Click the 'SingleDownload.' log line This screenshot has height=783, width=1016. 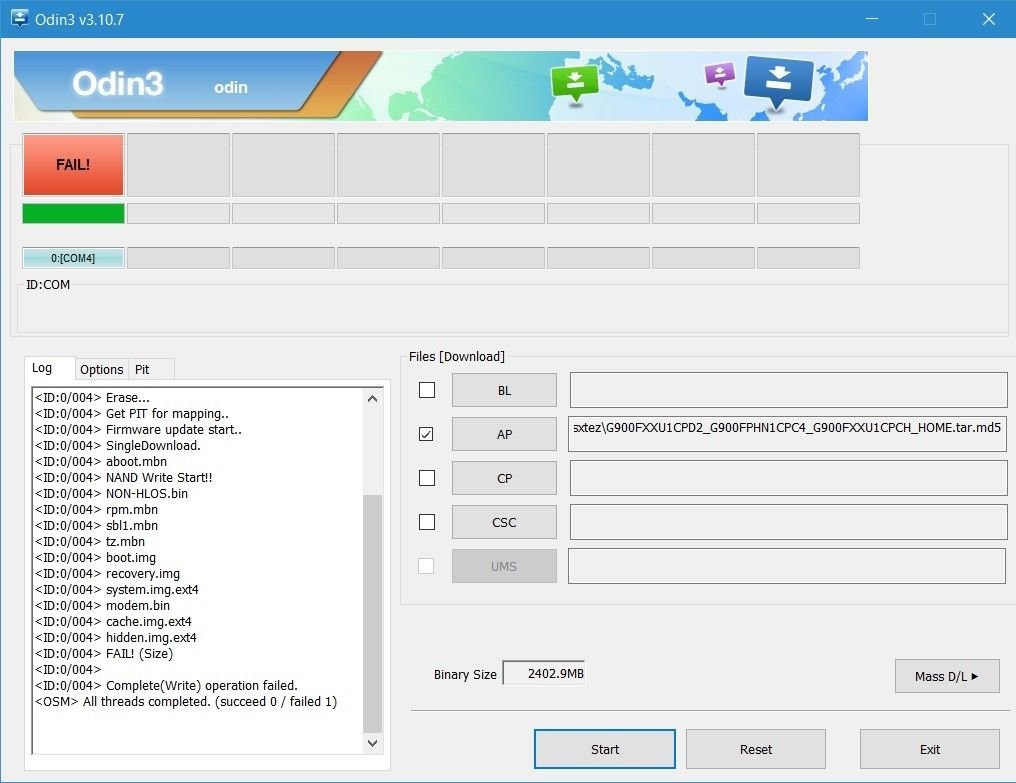coord(117,445)
